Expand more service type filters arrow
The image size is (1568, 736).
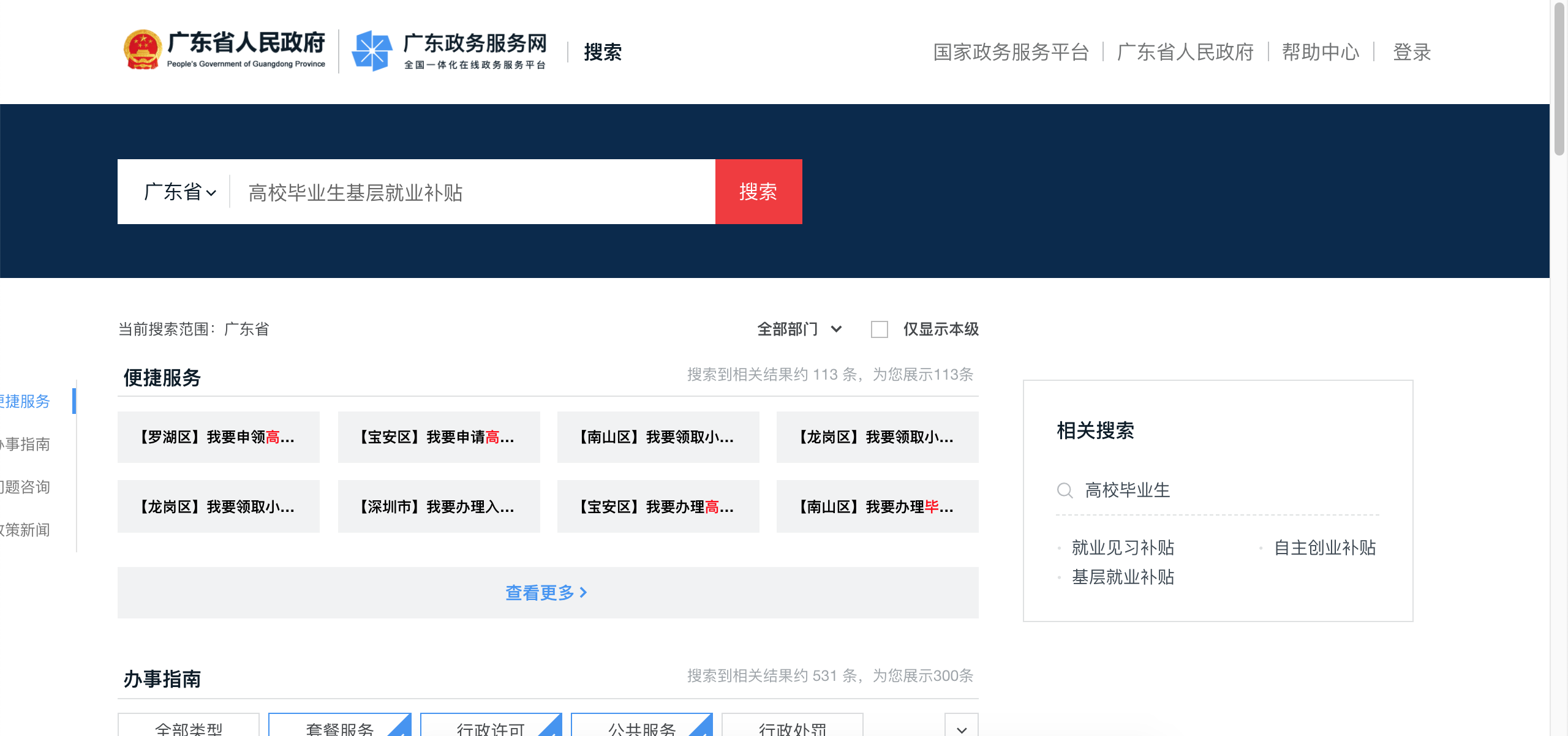pos(961,727)
